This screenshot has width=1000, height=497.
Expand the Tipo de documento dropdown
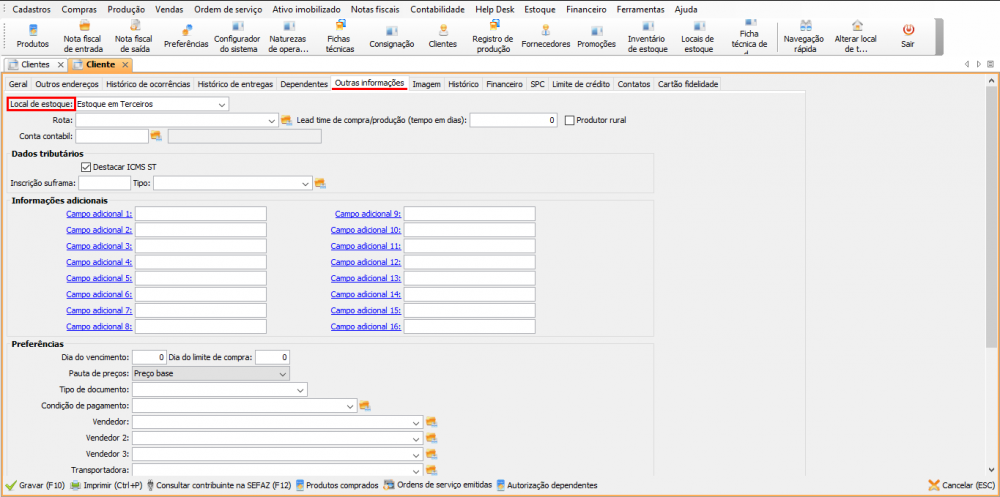pyautogui.click(x=300, y=390)
